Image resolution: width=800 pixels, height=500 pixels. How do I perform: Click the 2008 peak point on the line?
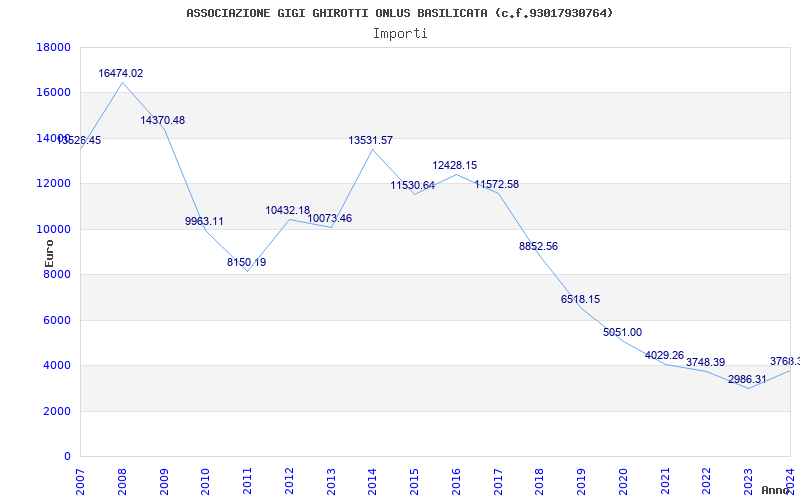[122, 82]
